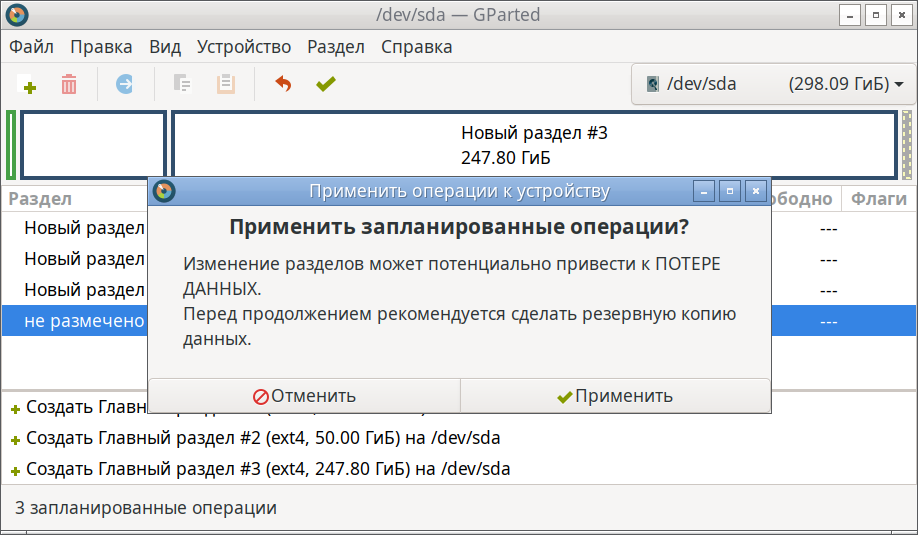Open the Вид menu

coord(165,47)
